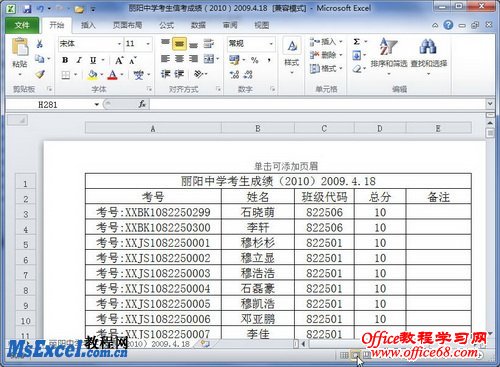Image resolution: width=500 pixels, height=367 pixels.
Task: Click the Save icon in quick access
Action: 27,9
